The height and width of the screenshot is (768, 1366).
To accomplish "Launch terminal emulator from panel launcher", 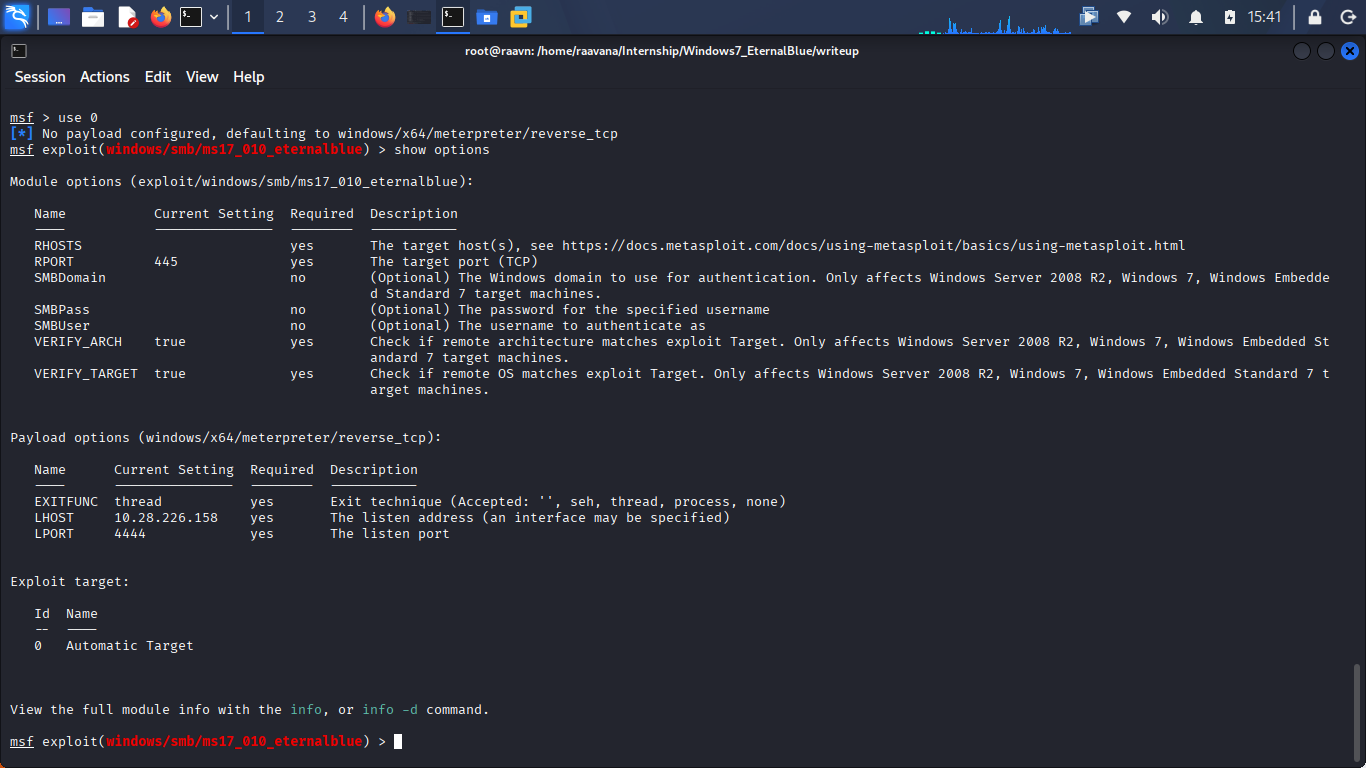I will tap(191, 17).
